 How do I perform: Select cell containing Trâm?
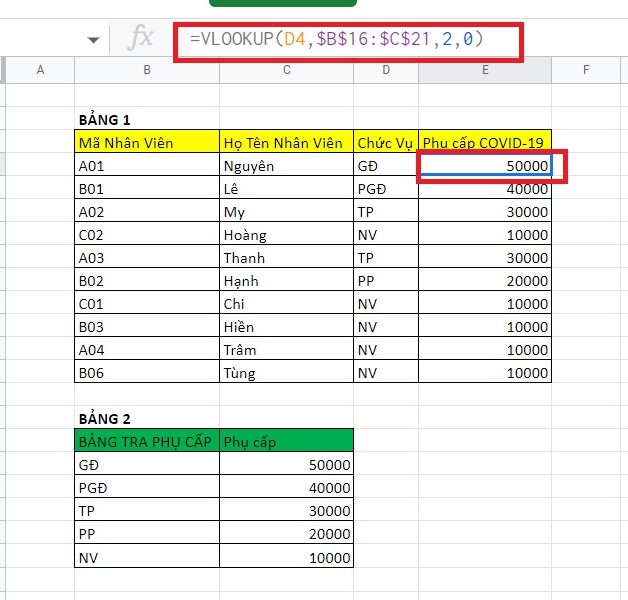click(286, 349)
